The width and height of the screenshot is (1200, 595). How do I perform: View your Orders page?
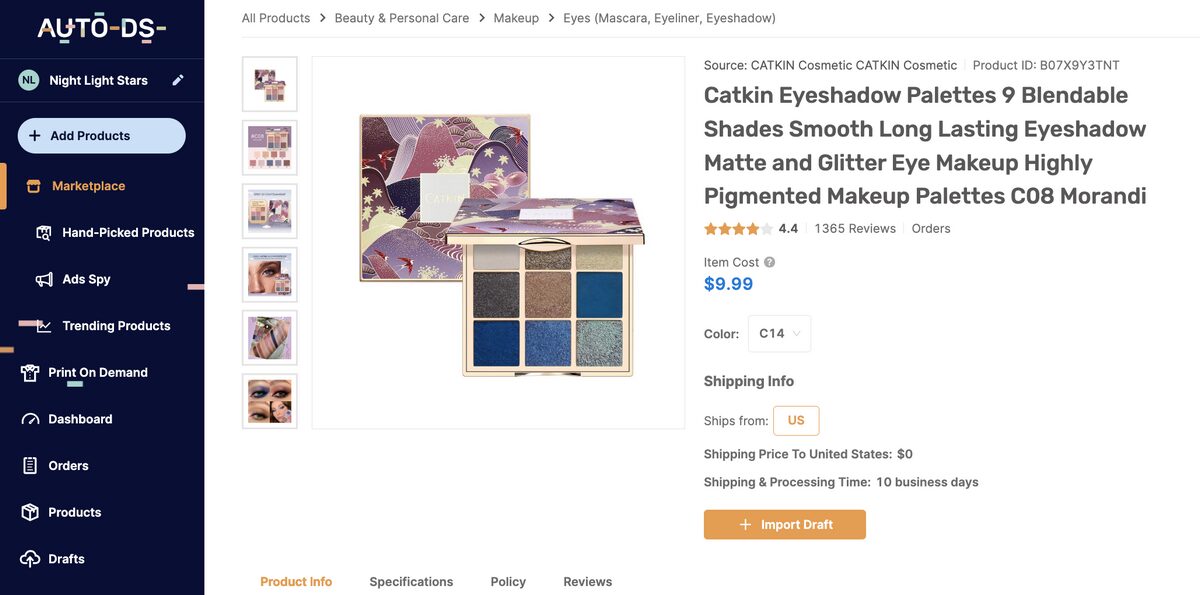[66, 465]
